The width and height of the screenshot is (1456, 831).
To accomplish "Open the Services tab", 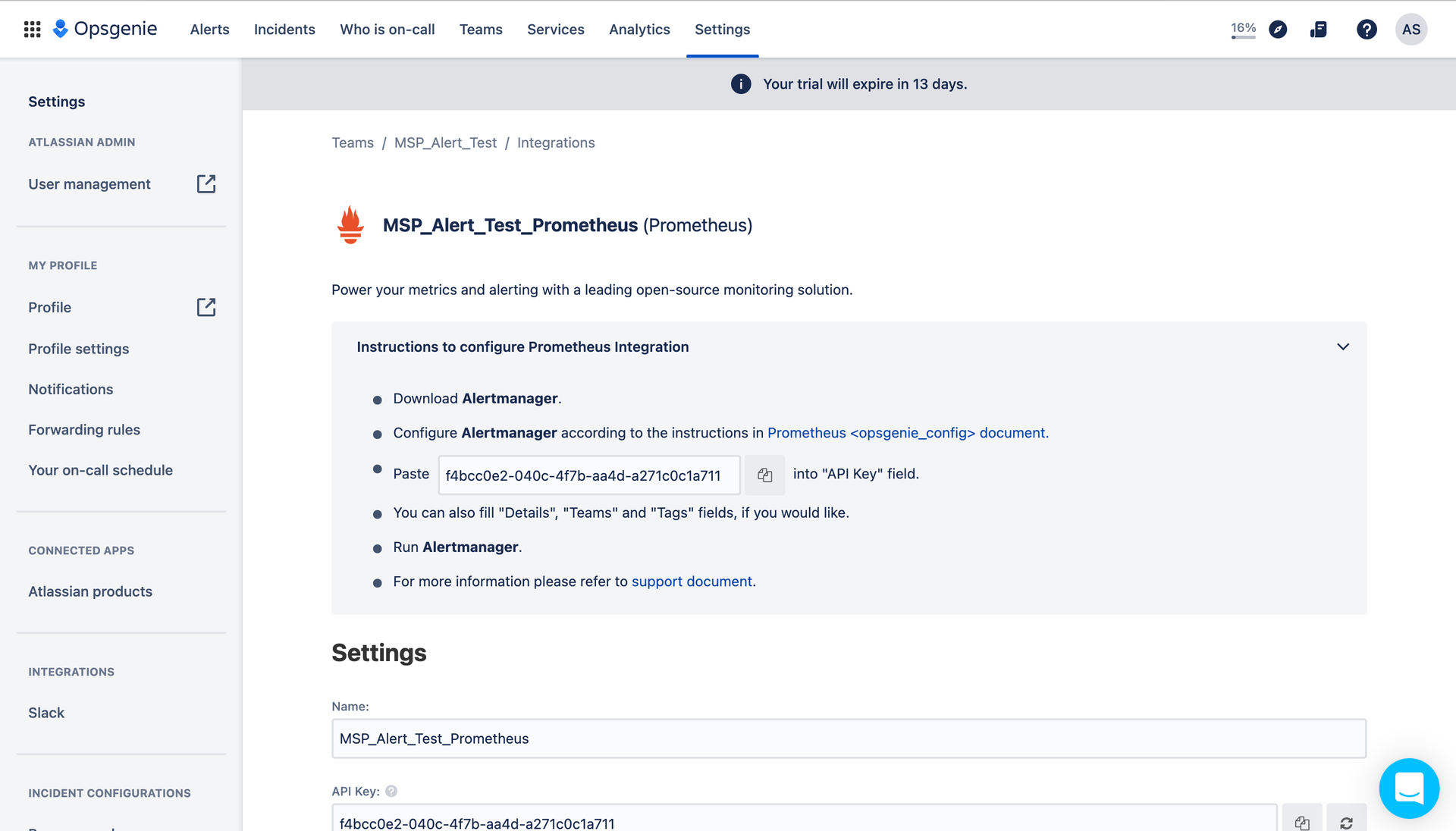I will 556,30.
